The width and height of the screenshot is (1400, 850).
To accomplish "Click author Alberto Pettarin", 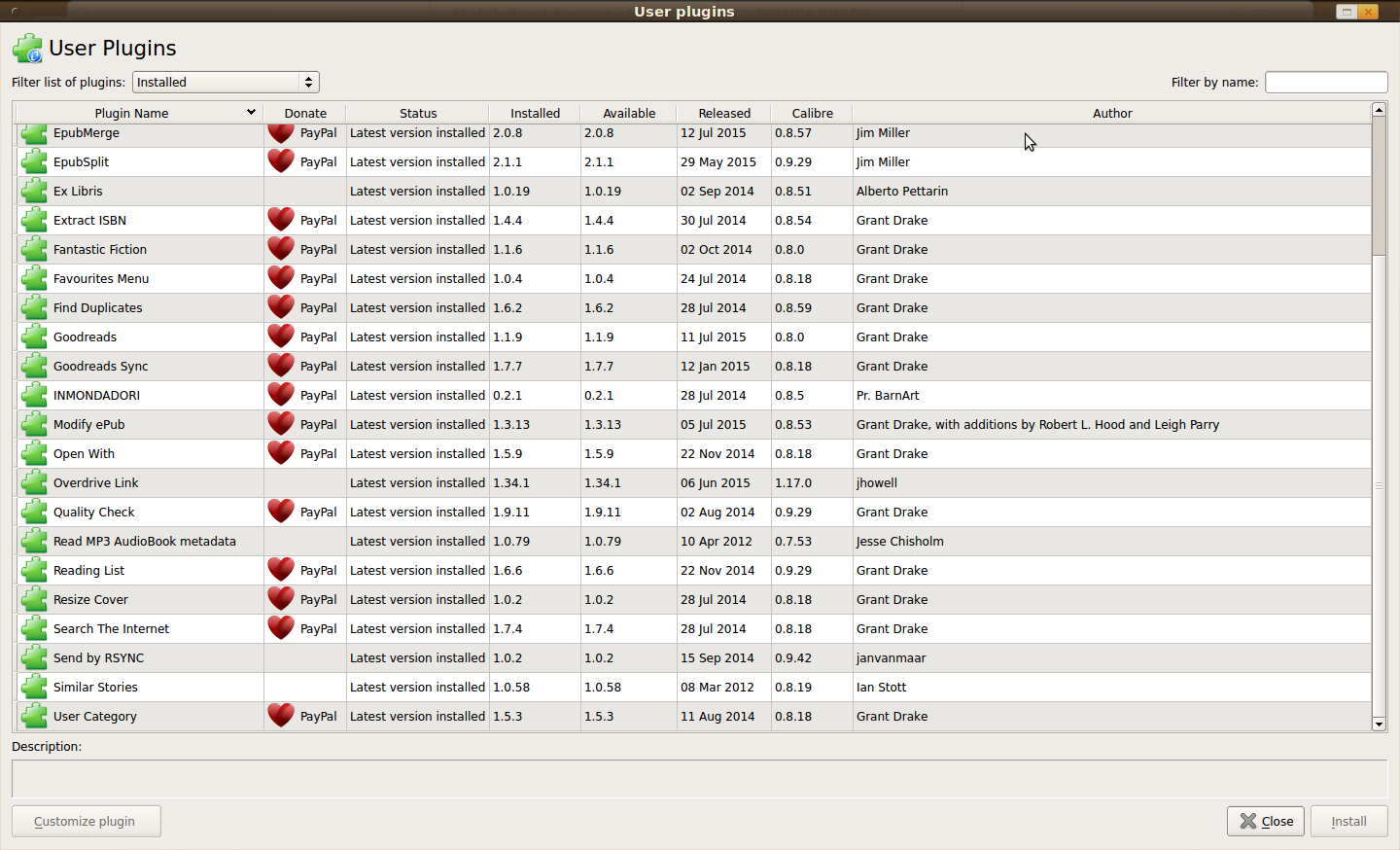I will click(x=902, y=191).
